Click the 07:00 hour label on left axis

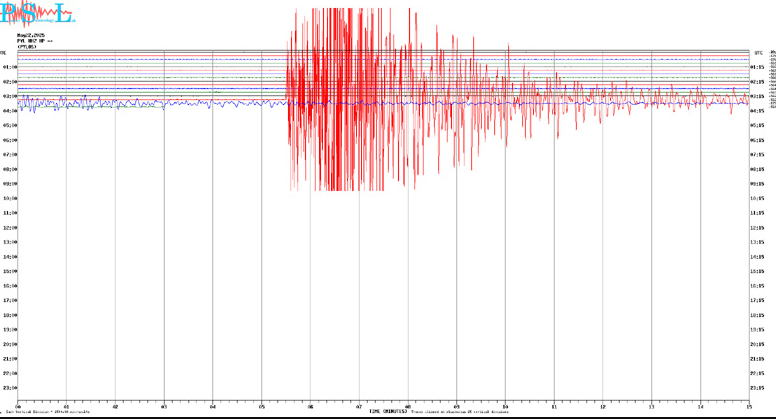tap(8, 155)
